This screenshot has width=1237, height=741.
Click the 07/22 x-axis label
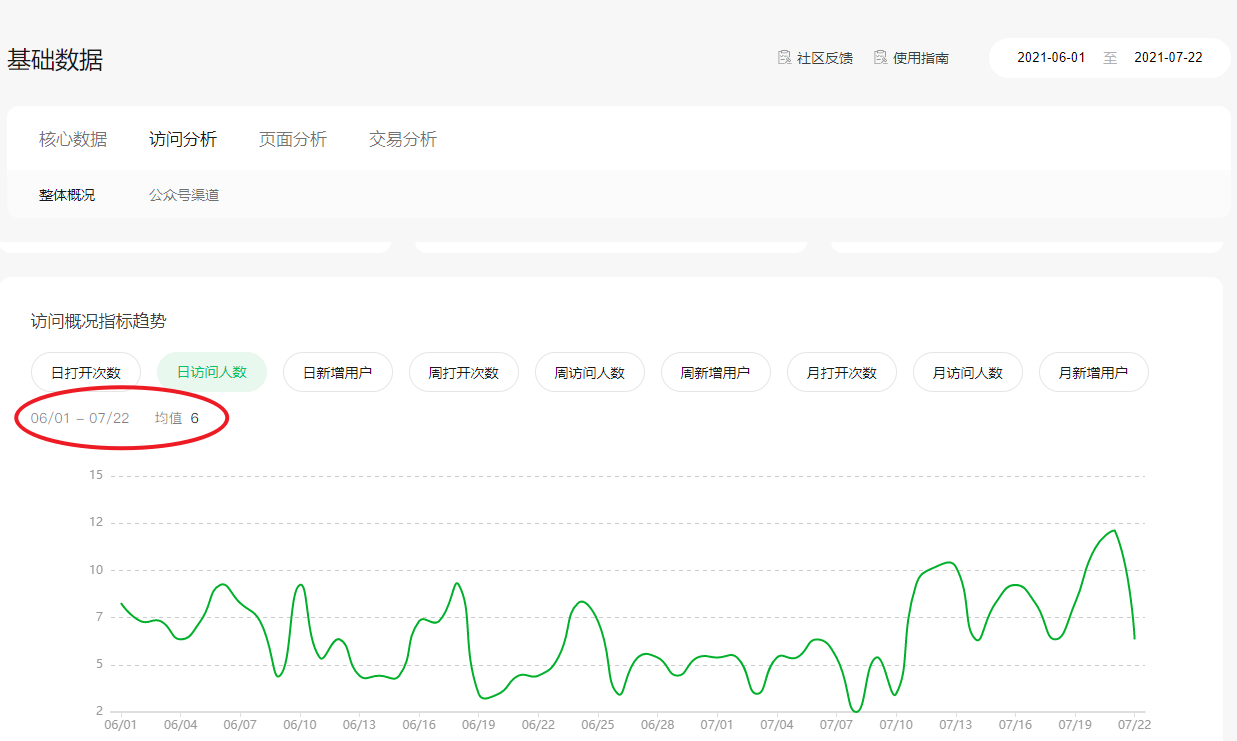click(x=1134, y=724)
